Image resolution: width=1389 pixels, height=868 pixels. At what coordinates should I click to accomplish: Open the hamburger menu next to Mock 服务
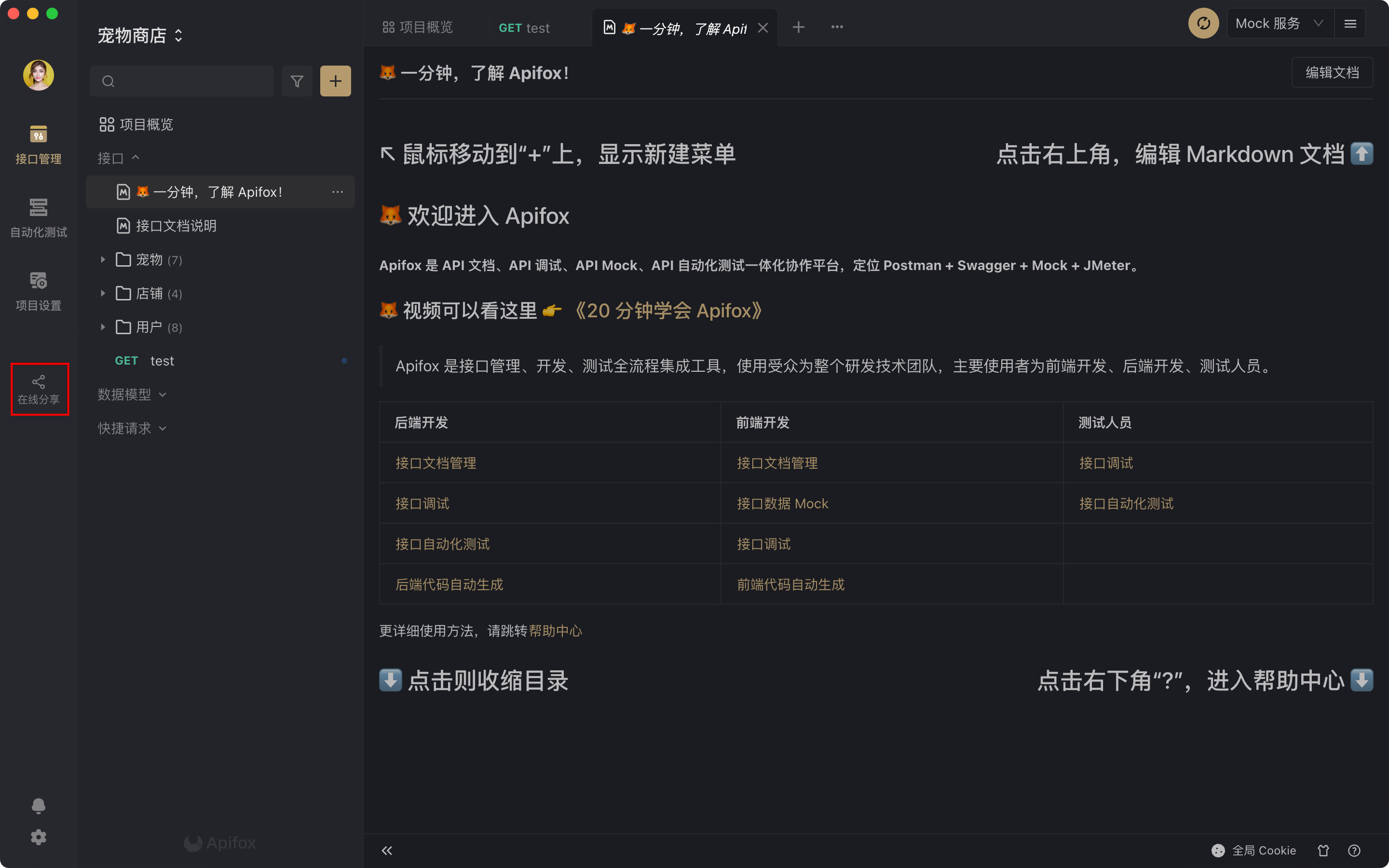[x=1350, y=24]
